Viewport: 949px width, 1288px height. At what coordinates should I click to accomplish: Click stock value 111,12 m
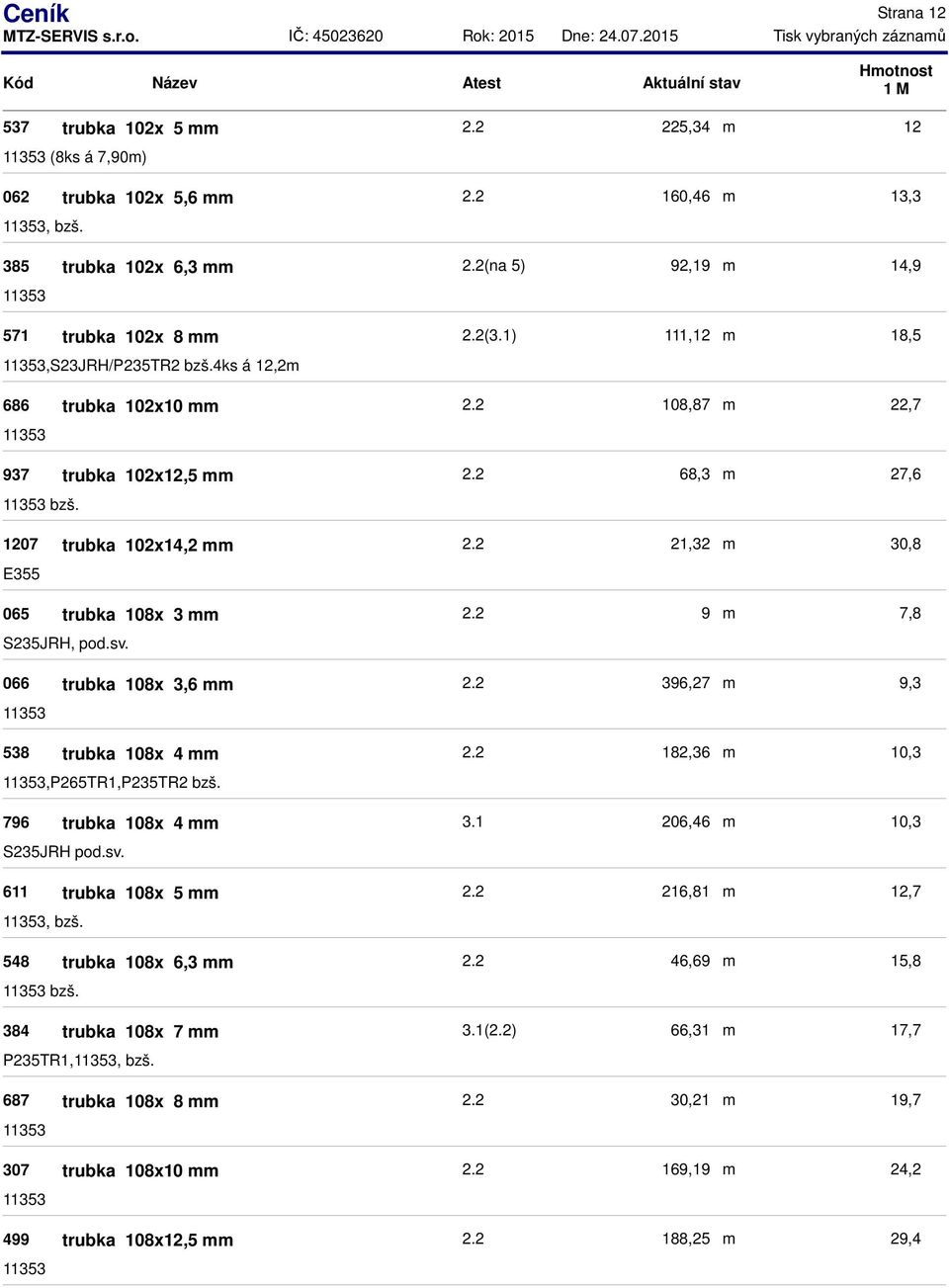coord(699,336)
